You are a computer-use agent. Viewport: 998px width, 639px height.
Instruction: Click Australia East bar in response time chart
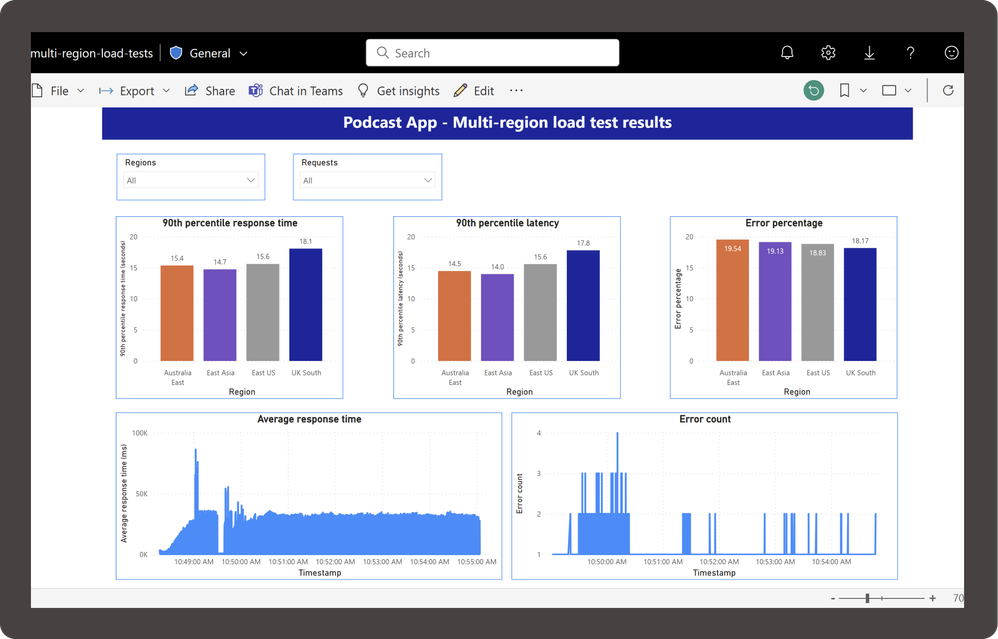(177, 313)
